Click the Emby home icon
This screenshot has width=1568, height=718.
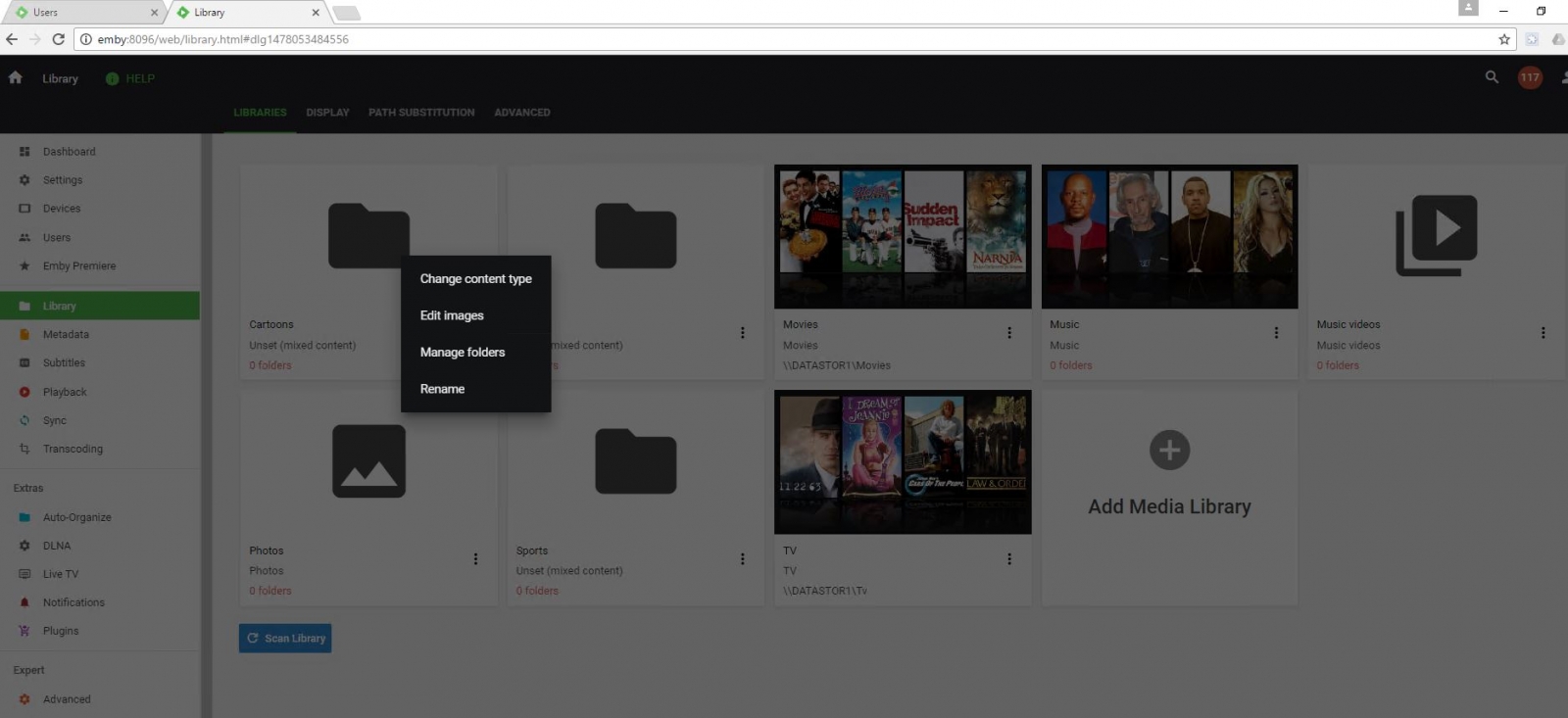(16, 78)
